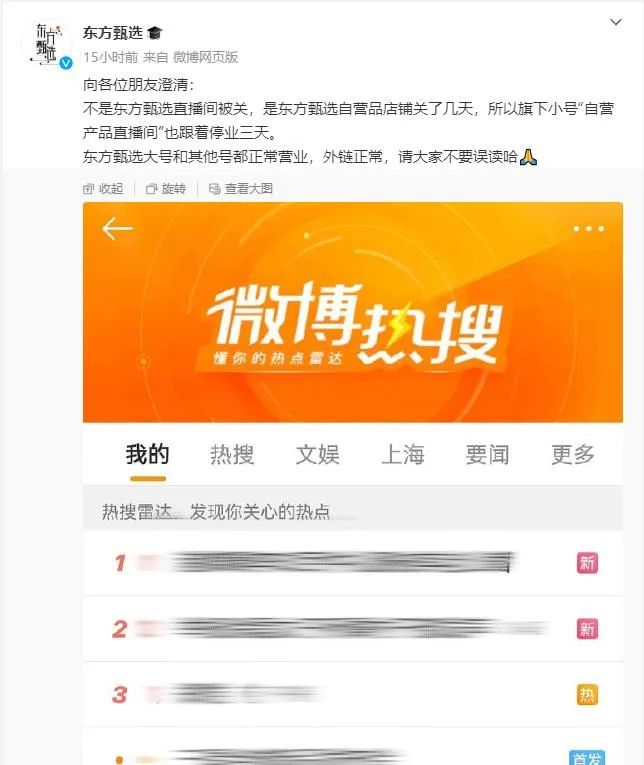644x765 pixels.
Task: Click the 东方甄选 account name link
Action: point(113,33)
